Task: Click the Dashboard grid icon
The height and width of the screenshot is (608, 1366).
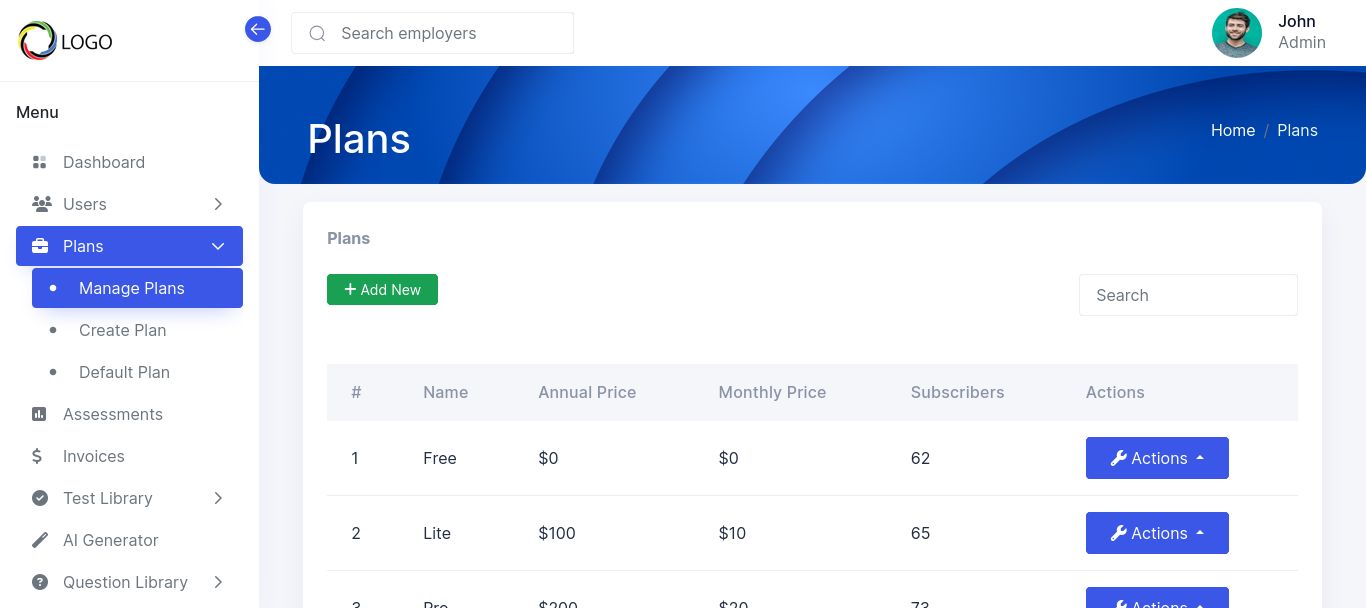Action: click(x=40, y=162)
